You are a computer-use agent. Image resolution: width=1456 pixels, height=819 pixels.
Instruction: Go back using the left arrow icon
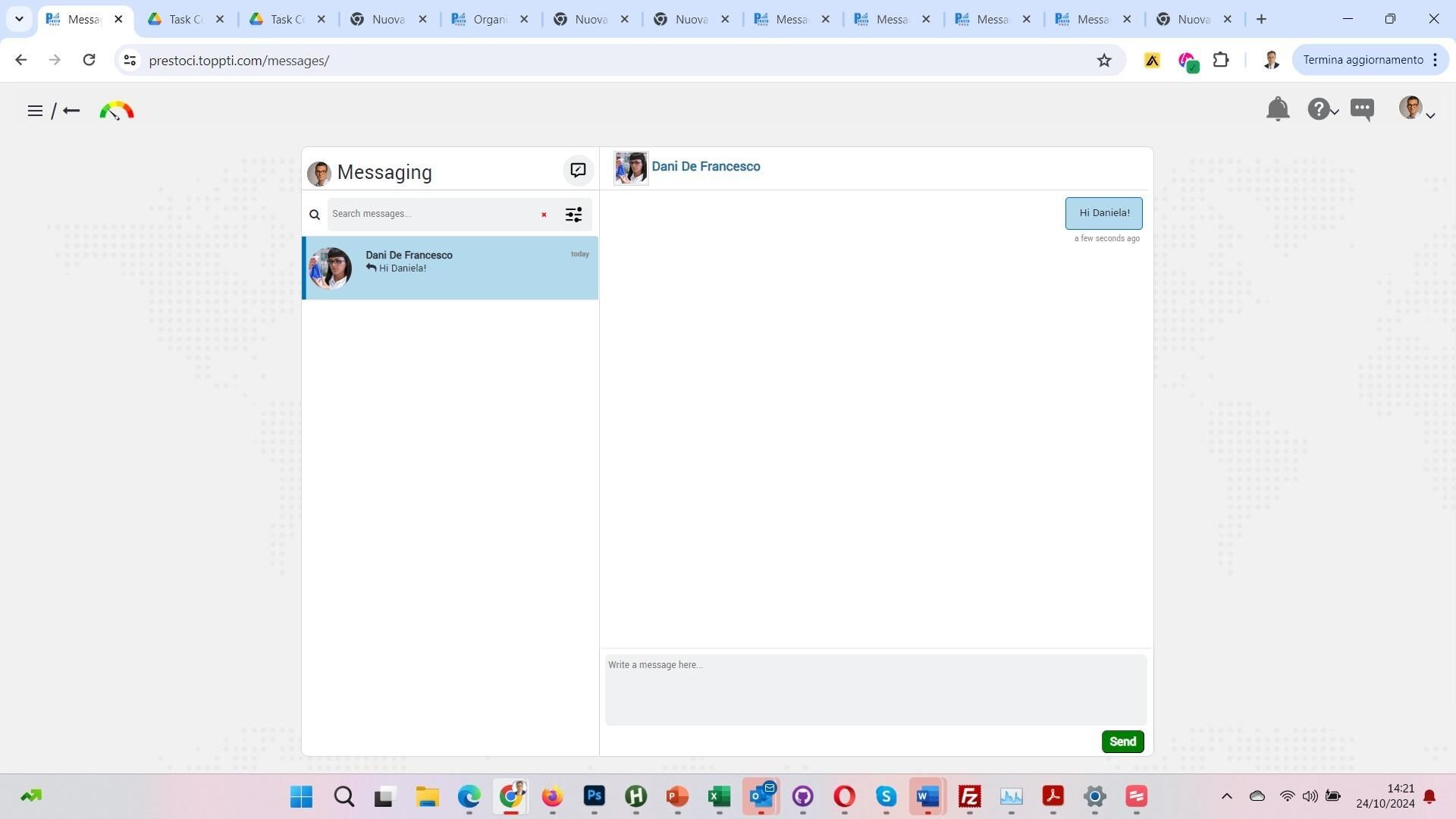click(71, 111)
